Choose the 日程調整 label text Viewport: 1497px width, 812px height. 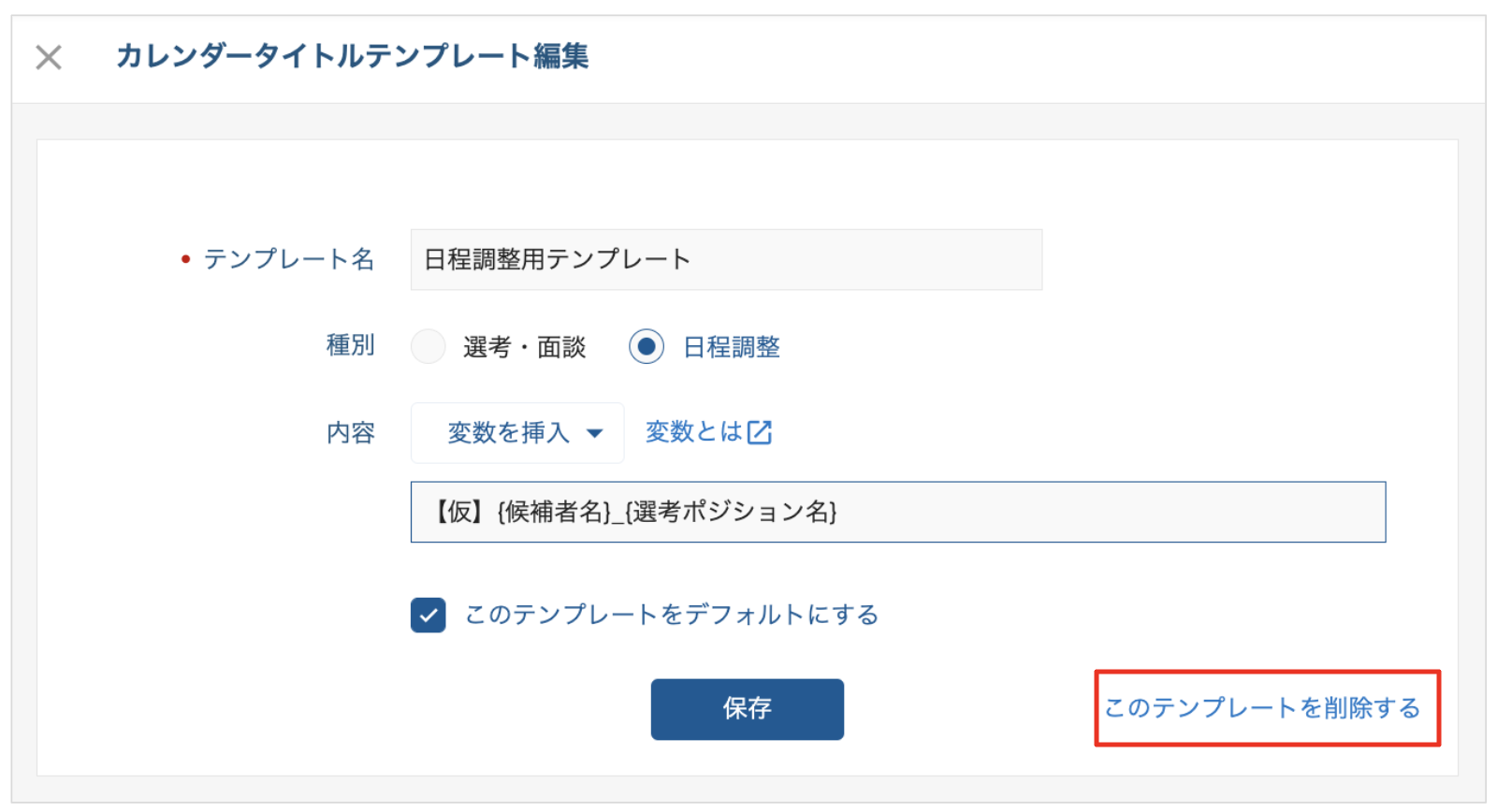pyautogui.click(x=732, y=347)
